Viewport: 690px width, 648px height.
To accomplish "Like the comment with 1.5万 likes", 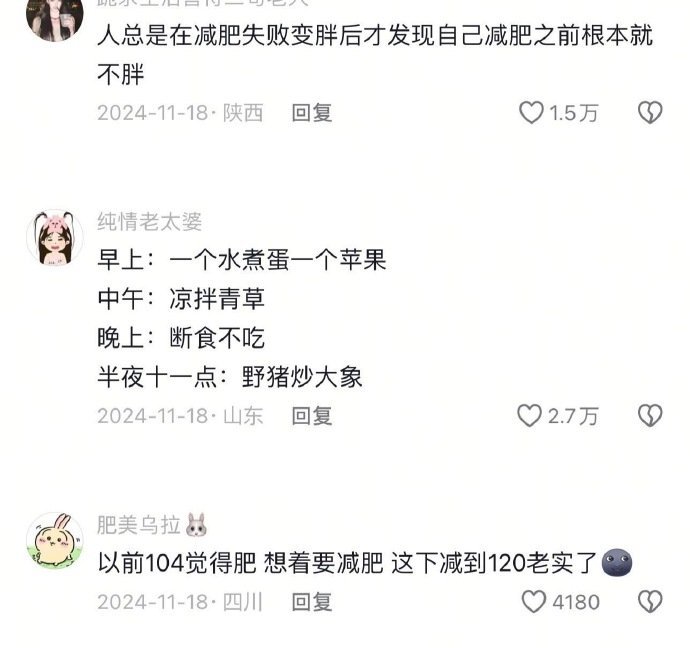I will tap(531, 113).
